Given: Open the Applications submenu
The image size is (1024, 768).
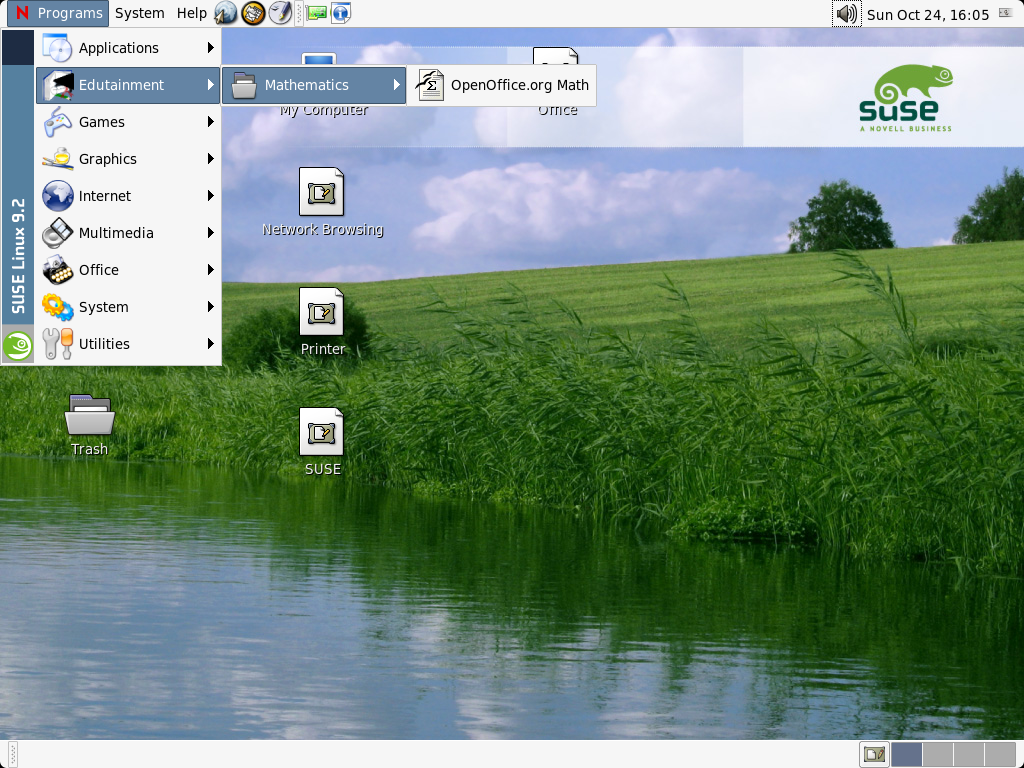Looking at the screenshot, I should point(128,48).
